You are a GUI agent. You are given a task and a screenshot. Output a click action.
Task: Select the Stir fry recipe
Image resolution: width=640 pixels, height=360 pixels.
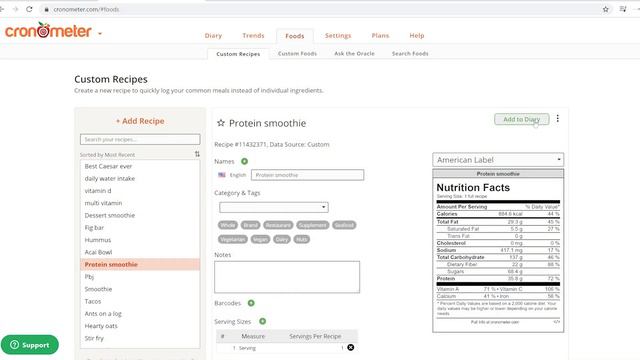pyautogui.click(x=140, y=338)
